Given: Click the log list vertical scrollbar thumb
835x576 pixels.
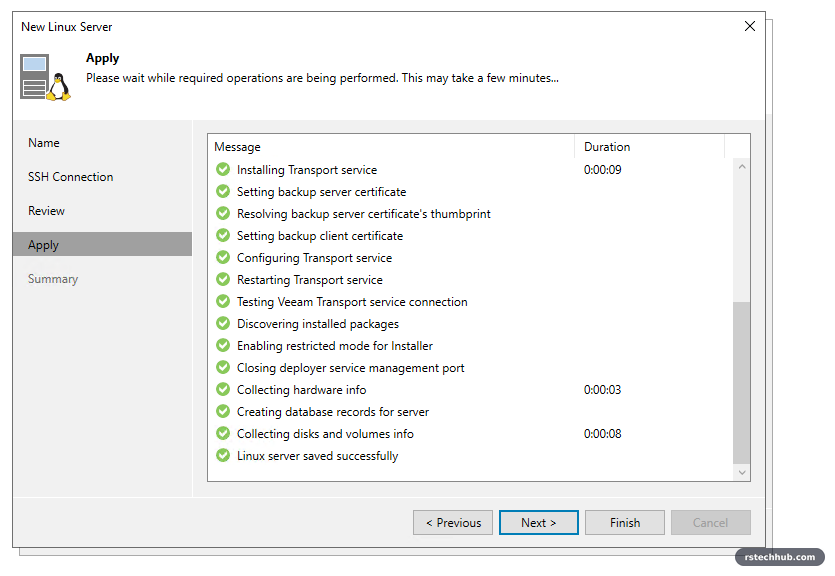Looking at the screenshot, I should point(741,382).
